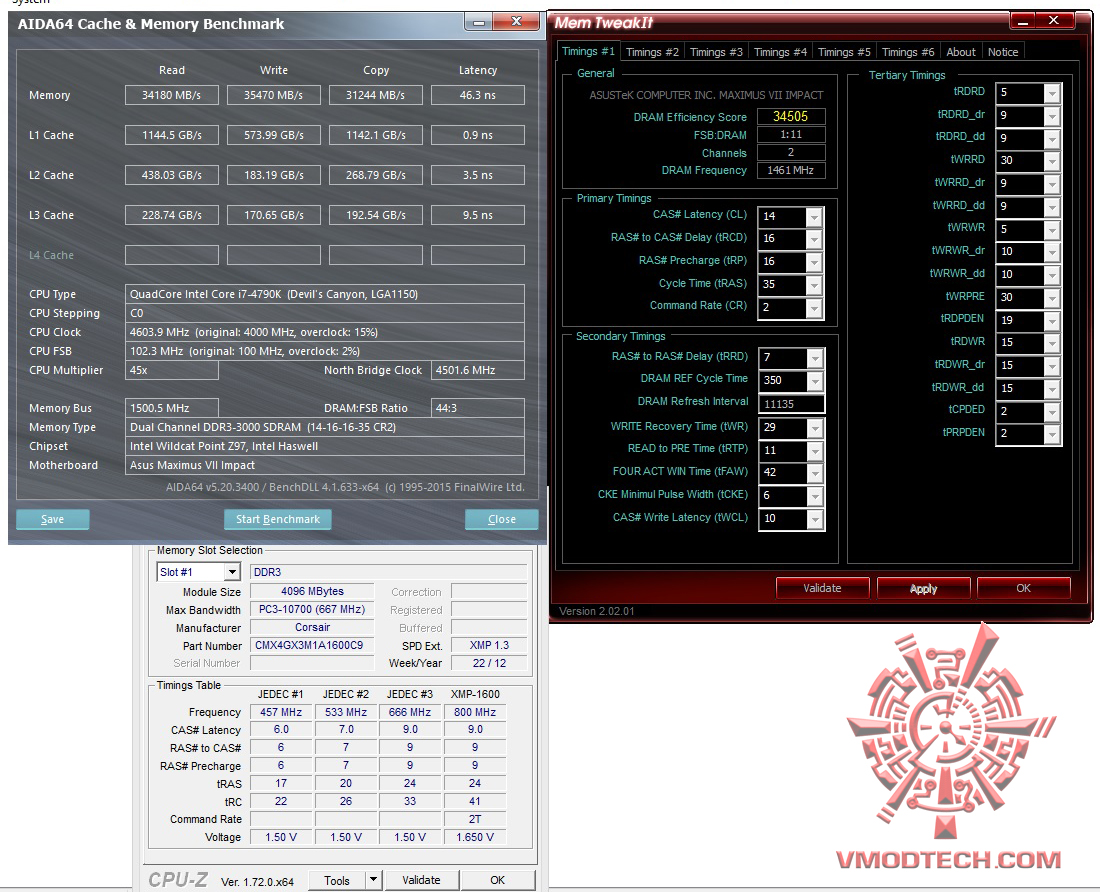
Task: Click CPU Type field QuadCore Intel Core i7-4790K
Action: point(325,294)
